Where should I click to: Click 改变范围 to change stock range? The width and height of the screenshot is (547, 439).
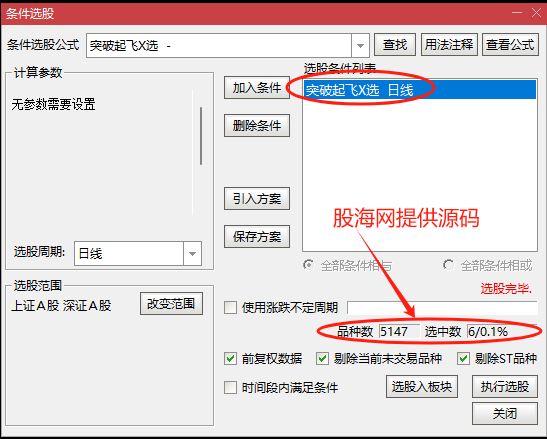[171, 304]
